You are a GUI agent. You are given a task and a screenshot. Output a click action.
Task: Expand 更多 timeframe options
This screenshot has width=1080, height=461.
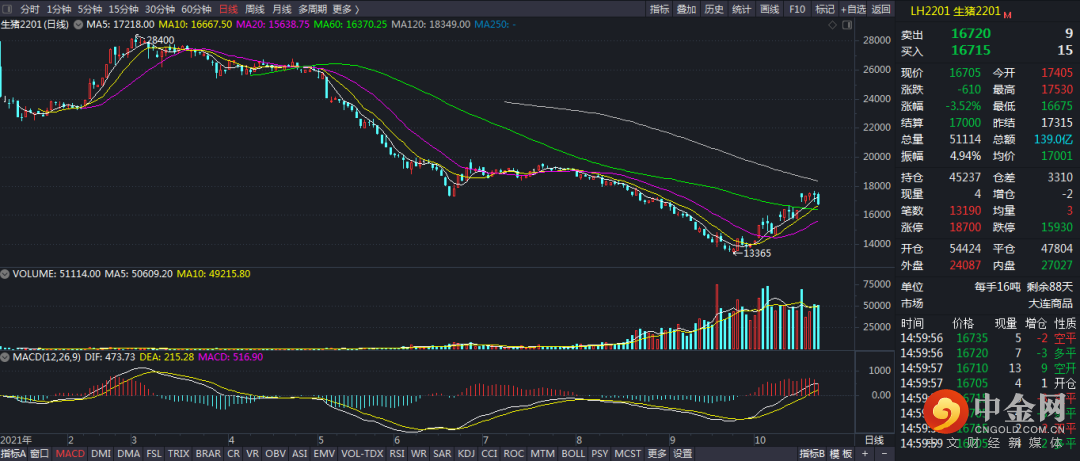342,8
